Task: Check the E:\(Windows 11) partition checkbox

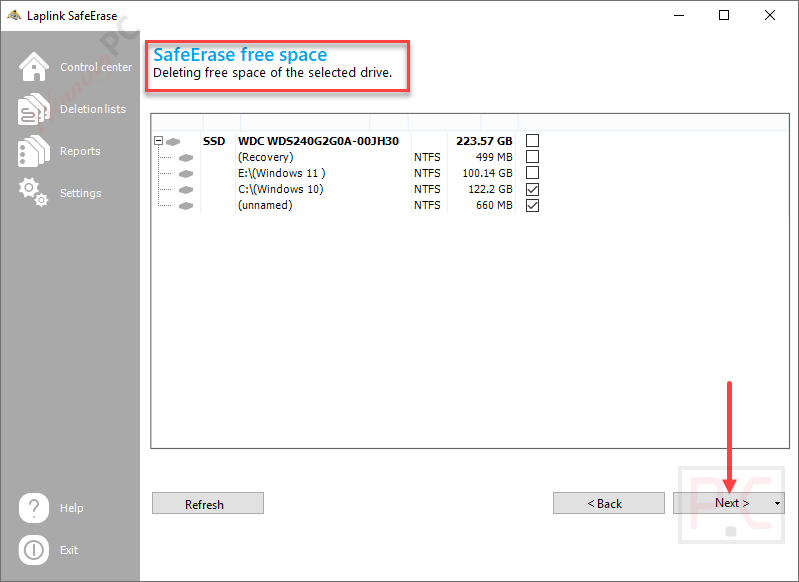Action: coord(532,173)
